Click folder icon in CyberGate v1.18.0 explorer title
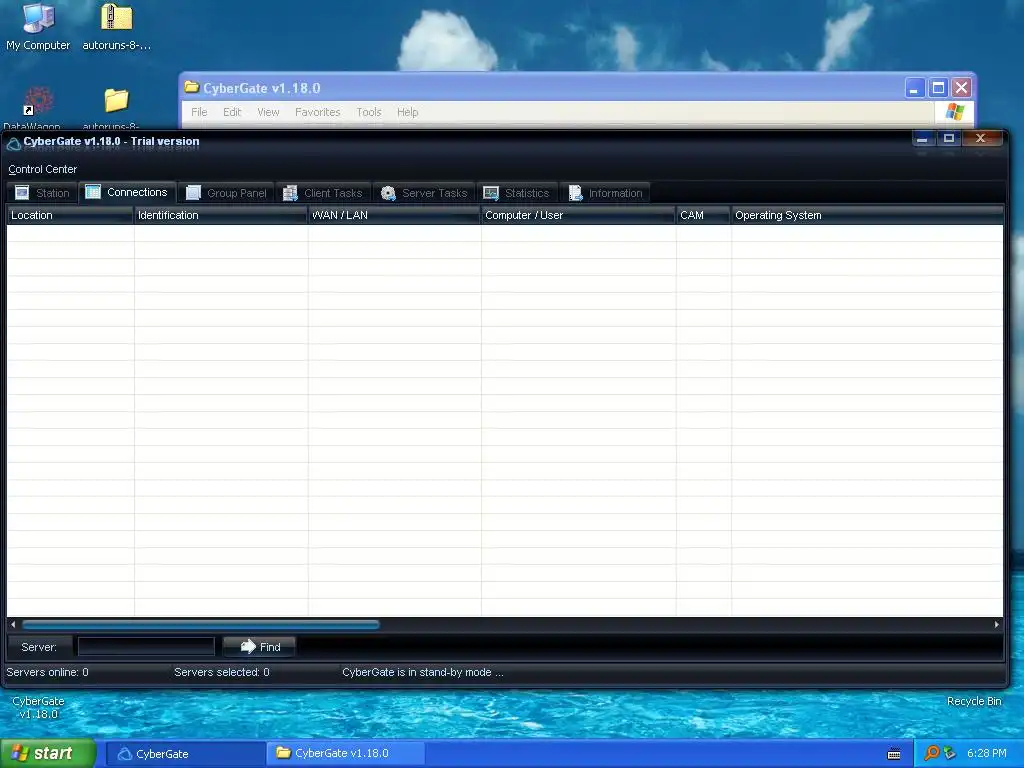 [191, 87]
